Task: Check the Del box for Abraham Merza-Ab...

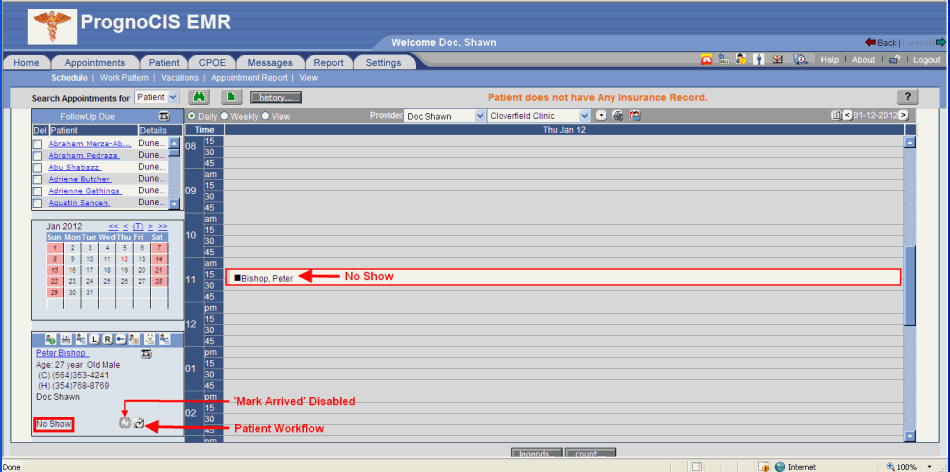Action: 38,144
